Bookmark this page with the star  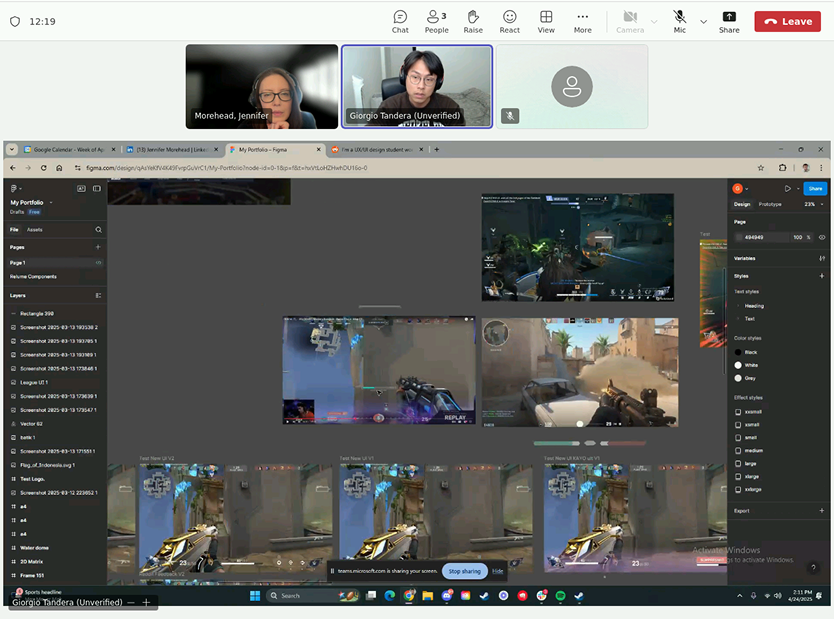761,168
